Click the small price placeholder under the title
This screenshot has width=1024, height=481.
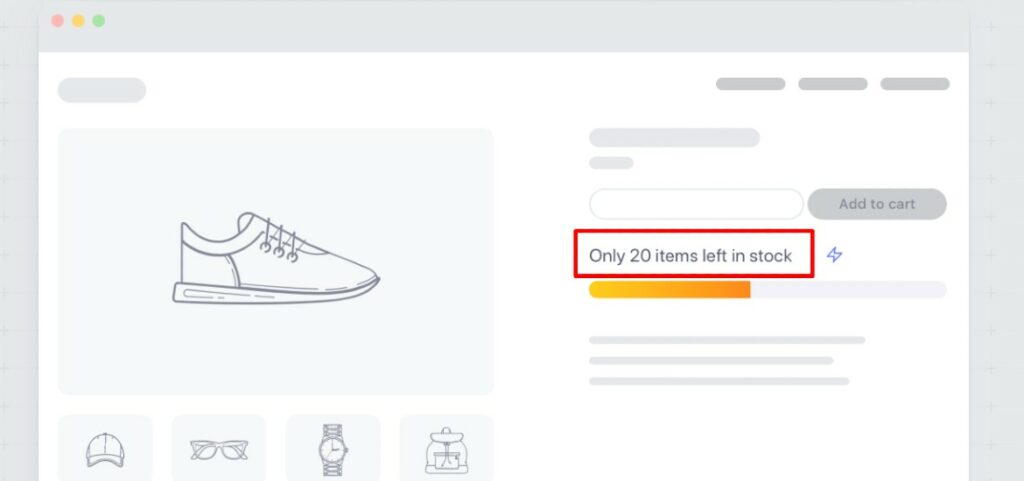click(x=611, y=163)
